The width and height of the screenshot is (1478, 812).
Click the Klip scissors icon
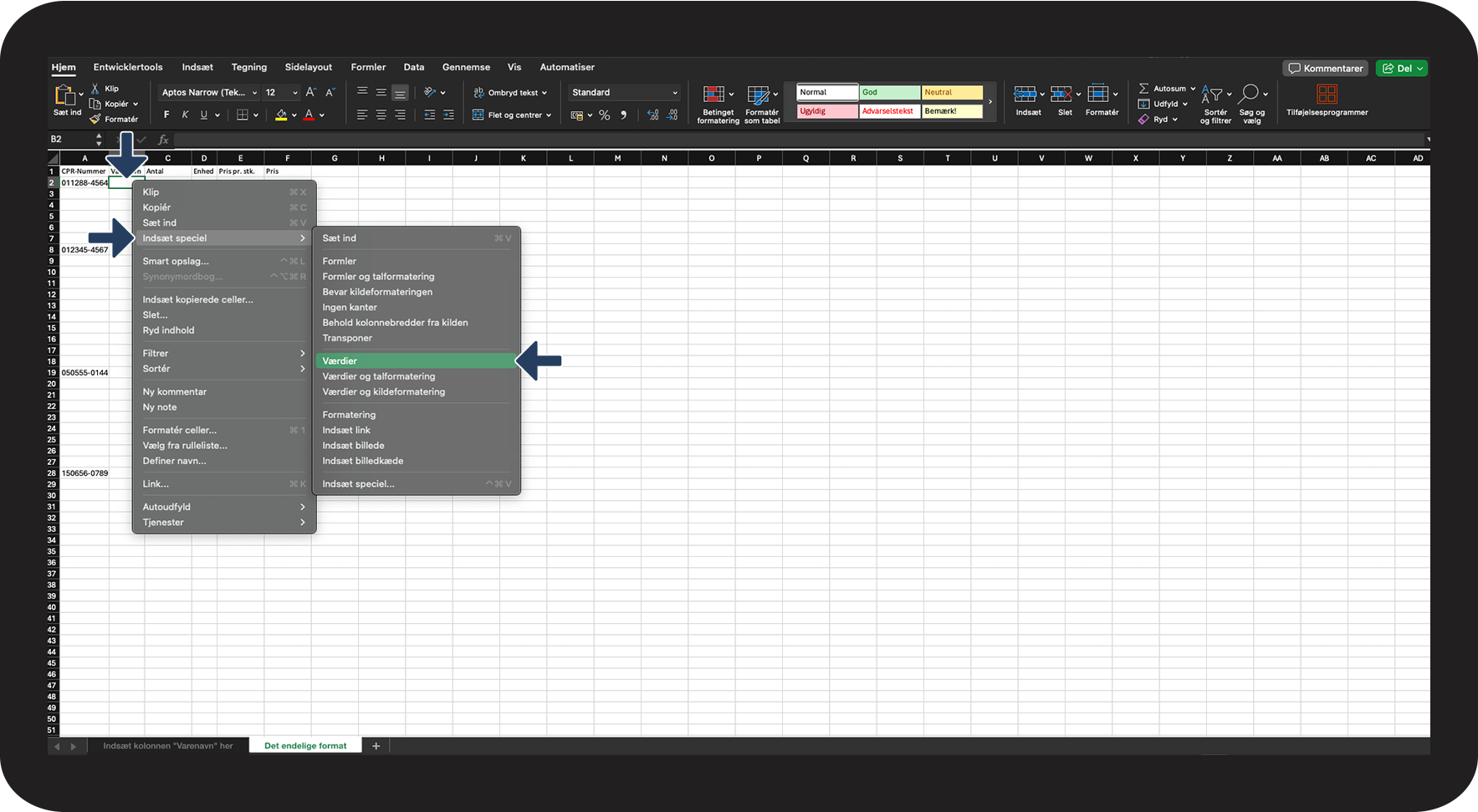tap(95, 89)
